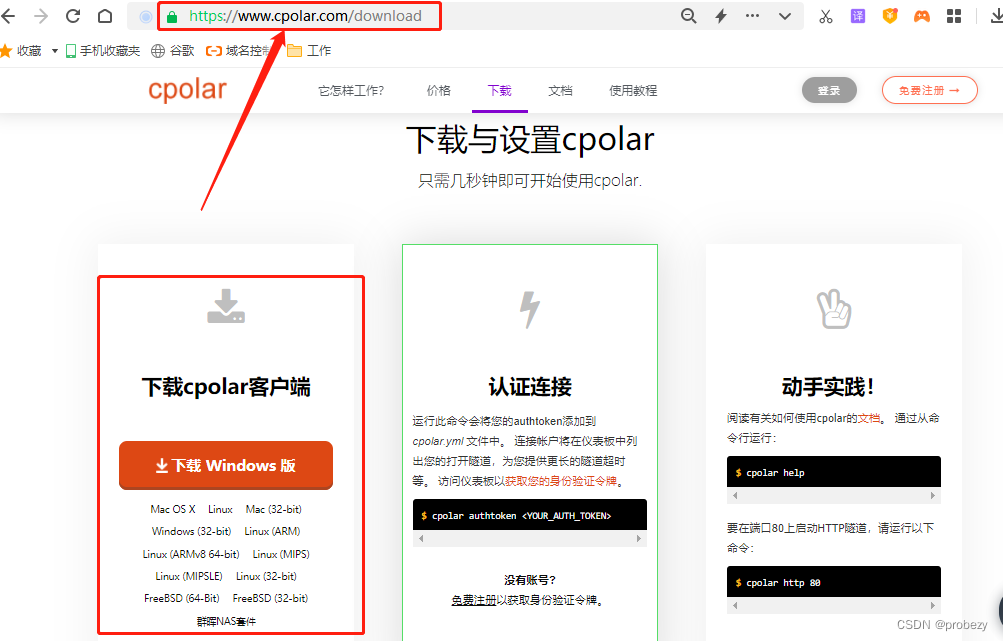This screenshot has height=641, width=1003.
Task: Open the four-square apps grid icon
Action: 954,16
